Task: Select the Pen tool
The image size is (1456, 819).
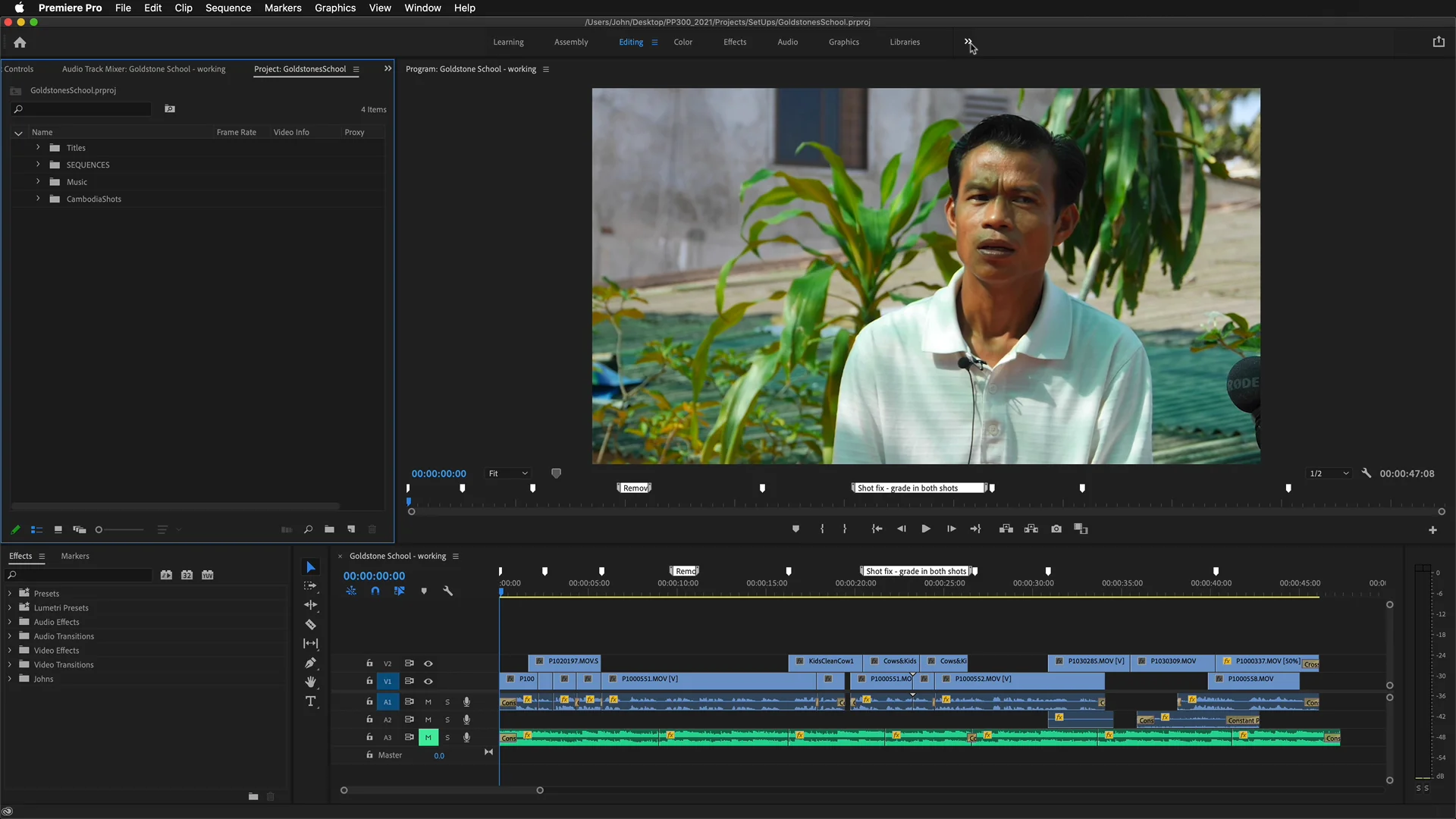Action: (x=310, y=663)
